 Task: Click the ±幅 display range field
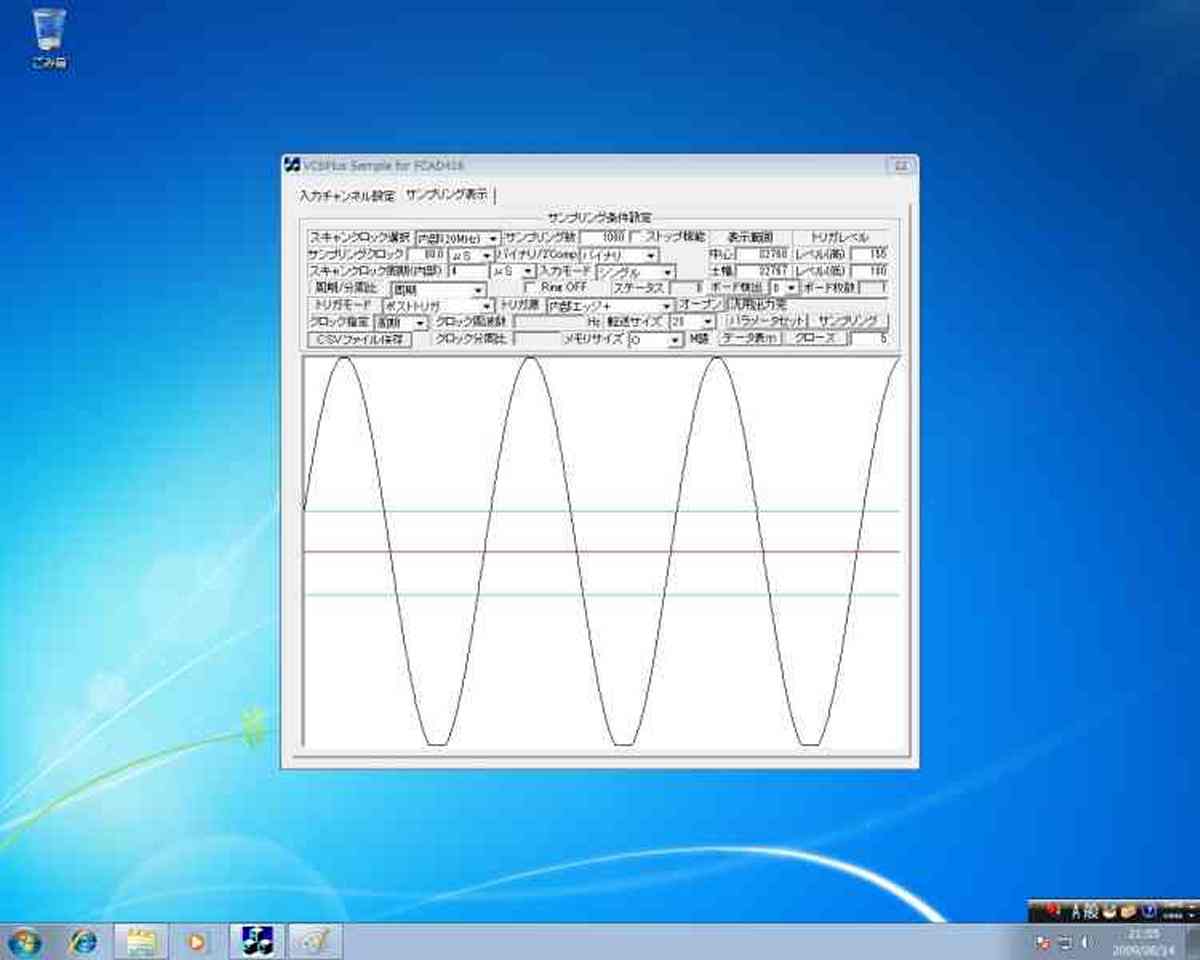pos(764,271)
